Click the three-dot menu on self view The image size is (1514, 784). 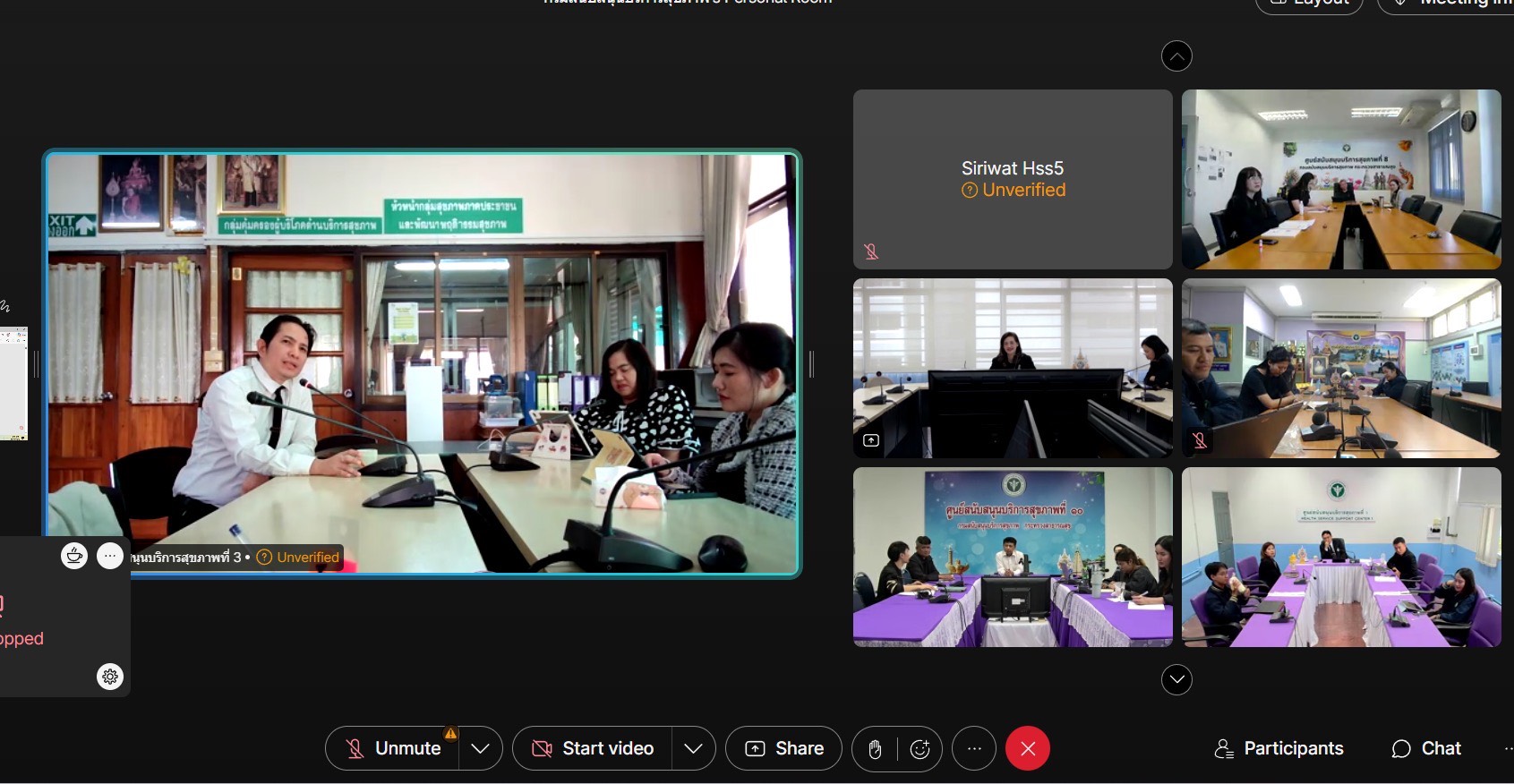coord(110,556)
